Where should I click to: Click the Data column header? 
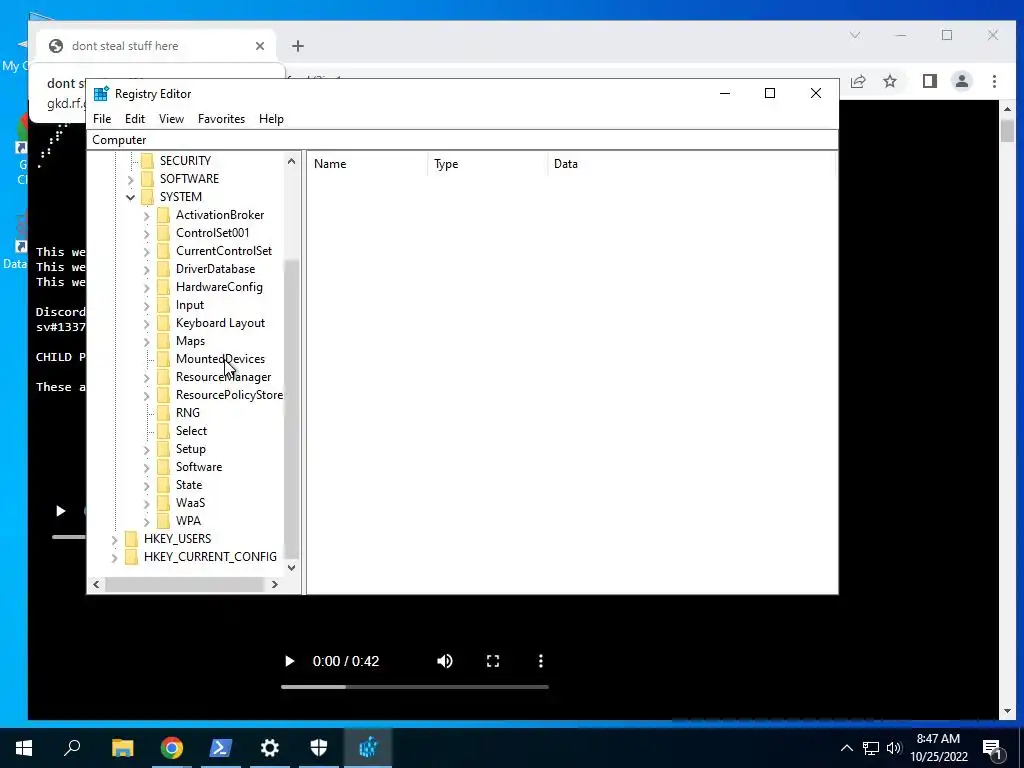pos(691,164)
